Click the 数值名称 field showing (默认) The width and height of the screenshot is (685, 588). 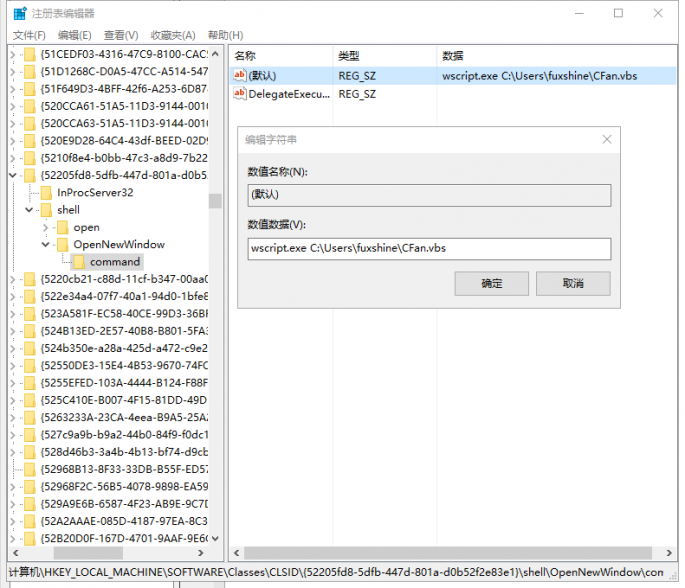pyautogui.click(x=429, y=195)
